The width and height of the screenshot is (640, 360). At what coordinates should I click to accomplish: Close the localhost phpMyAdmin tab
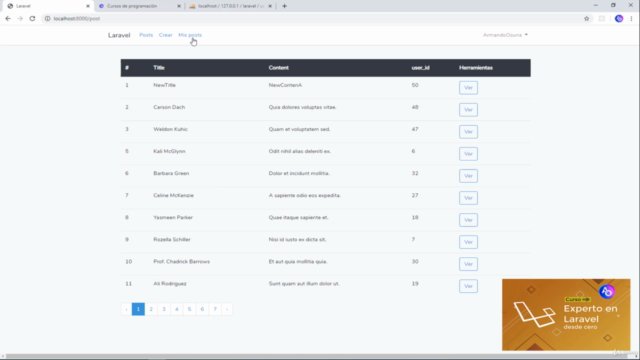point(270,6)
